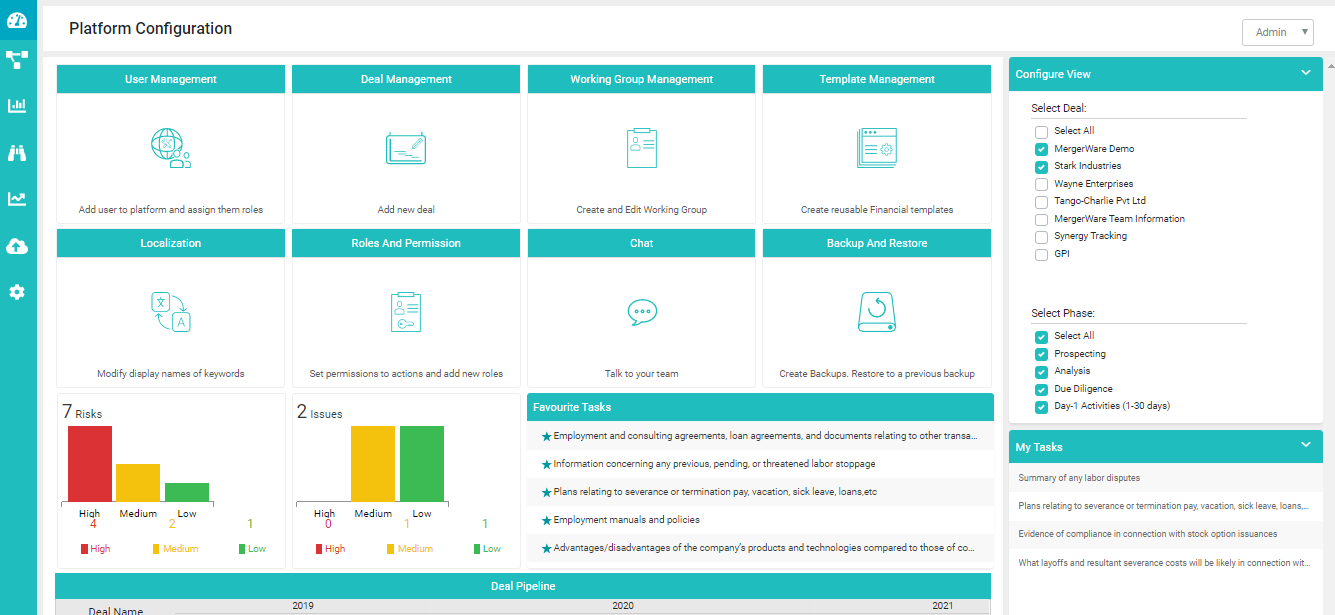Open the settings gear in the sidebar
The height and width of the screenshot is (615, 1335).
click(18, 291)
